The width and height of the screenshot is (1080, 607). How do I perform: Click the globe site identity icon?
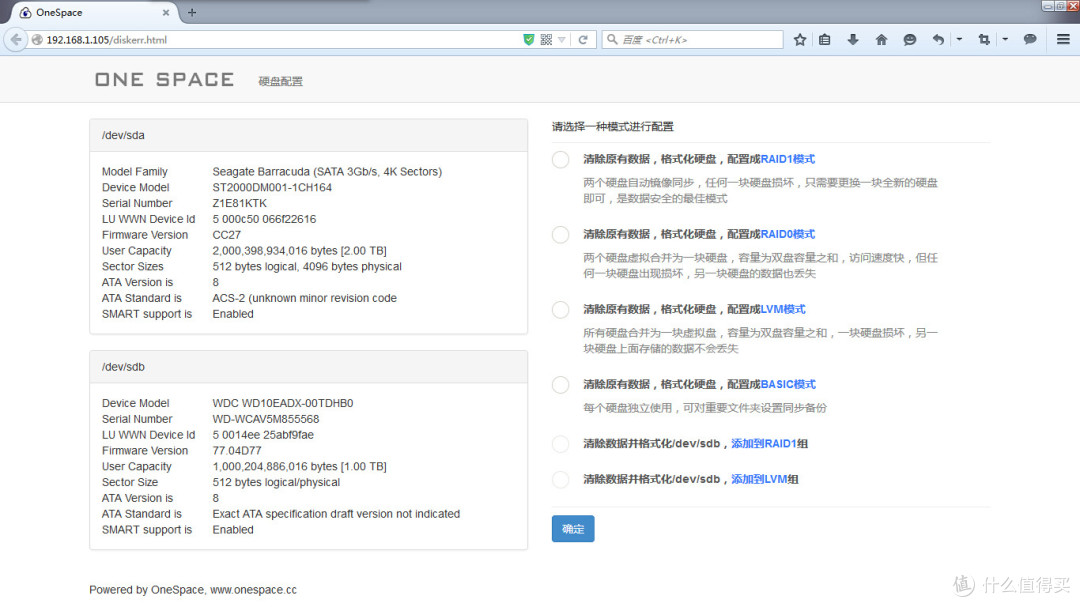(37, 40)
